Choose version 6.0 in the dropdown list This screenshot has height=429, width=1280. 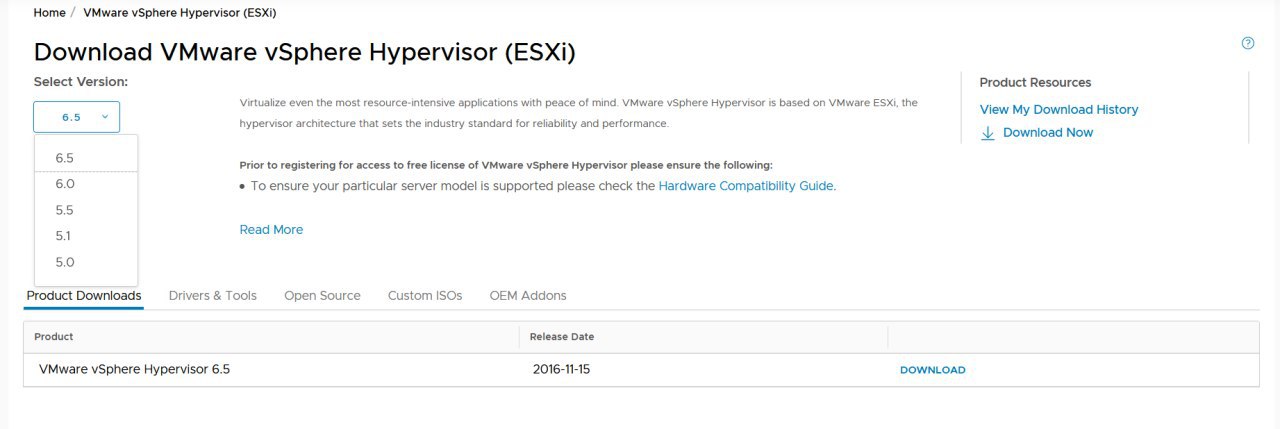pos(86,184)
